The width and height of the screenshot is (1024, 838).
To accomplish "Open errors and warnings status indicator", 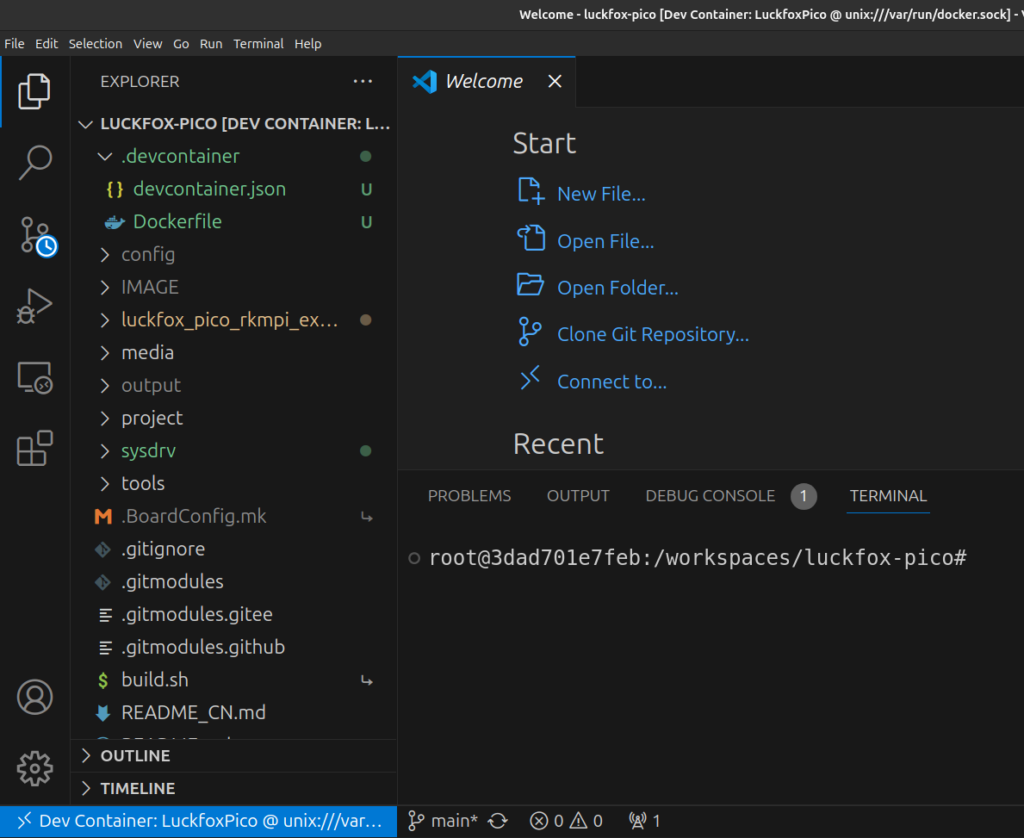I will 566,821.
